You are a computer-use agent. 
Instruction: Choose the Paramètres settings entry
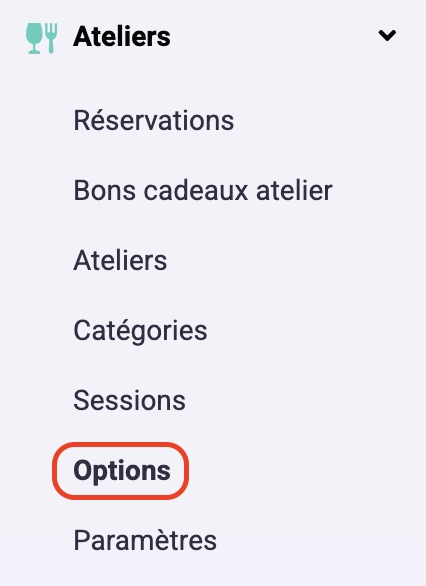(145, 540)
